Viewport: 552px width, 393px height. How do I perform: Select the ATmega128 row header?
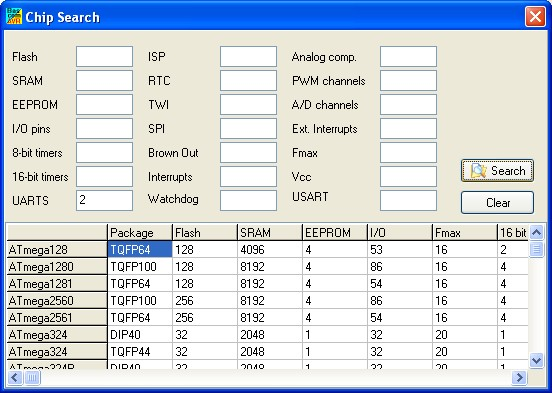click(57, 250)
